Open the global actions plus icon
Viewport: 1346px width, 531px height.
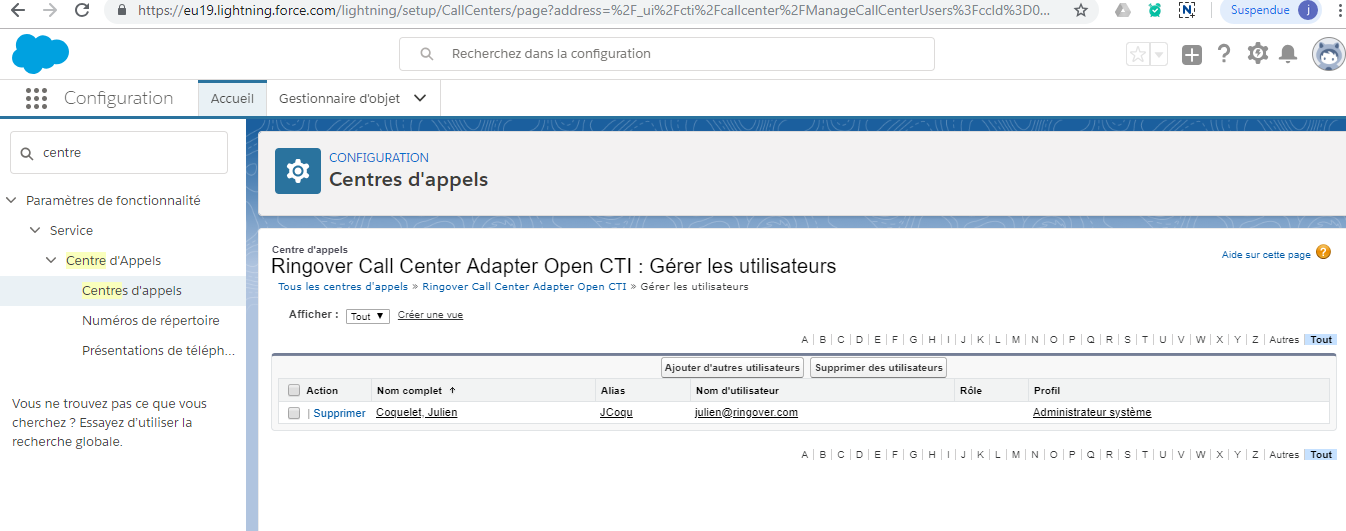(x=1191, y=55)
